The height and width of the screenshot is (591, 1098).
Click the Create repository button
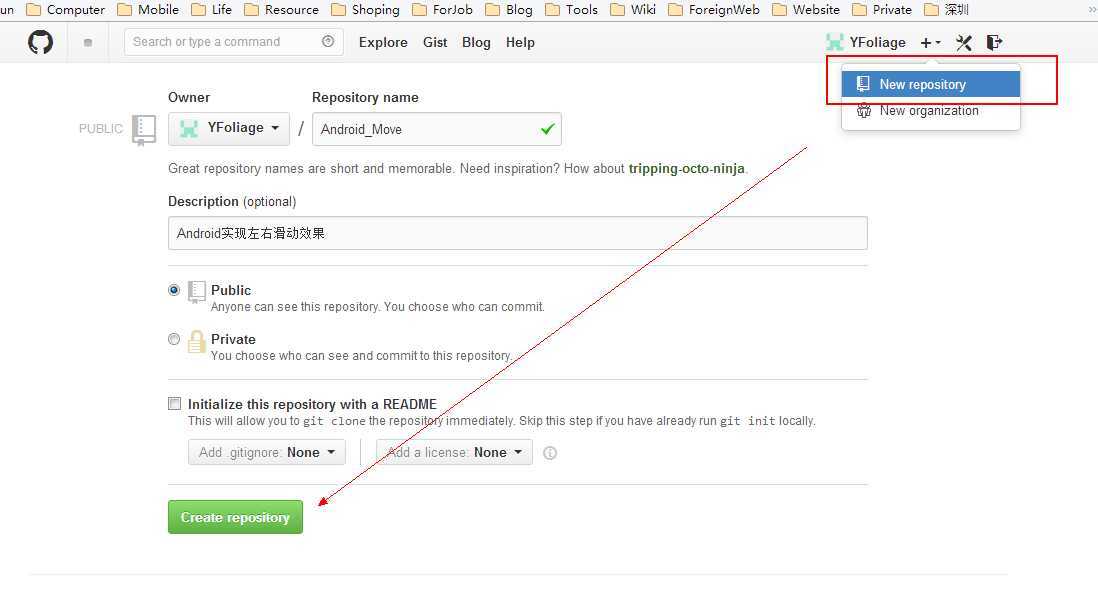235,517
